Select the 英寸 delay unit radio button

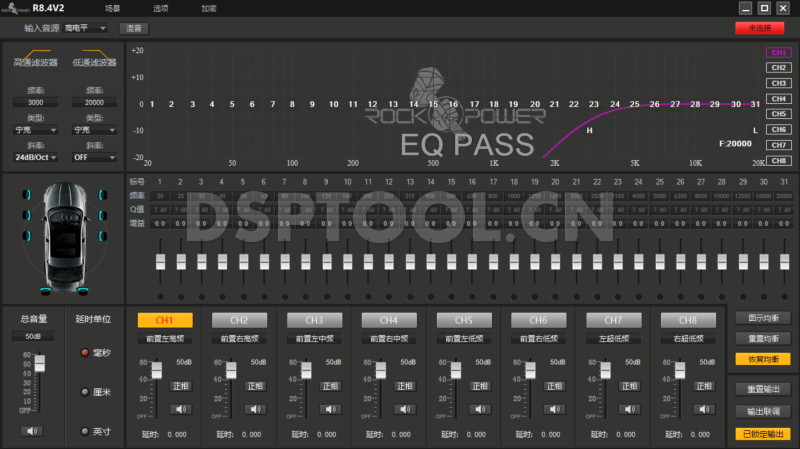84,431
